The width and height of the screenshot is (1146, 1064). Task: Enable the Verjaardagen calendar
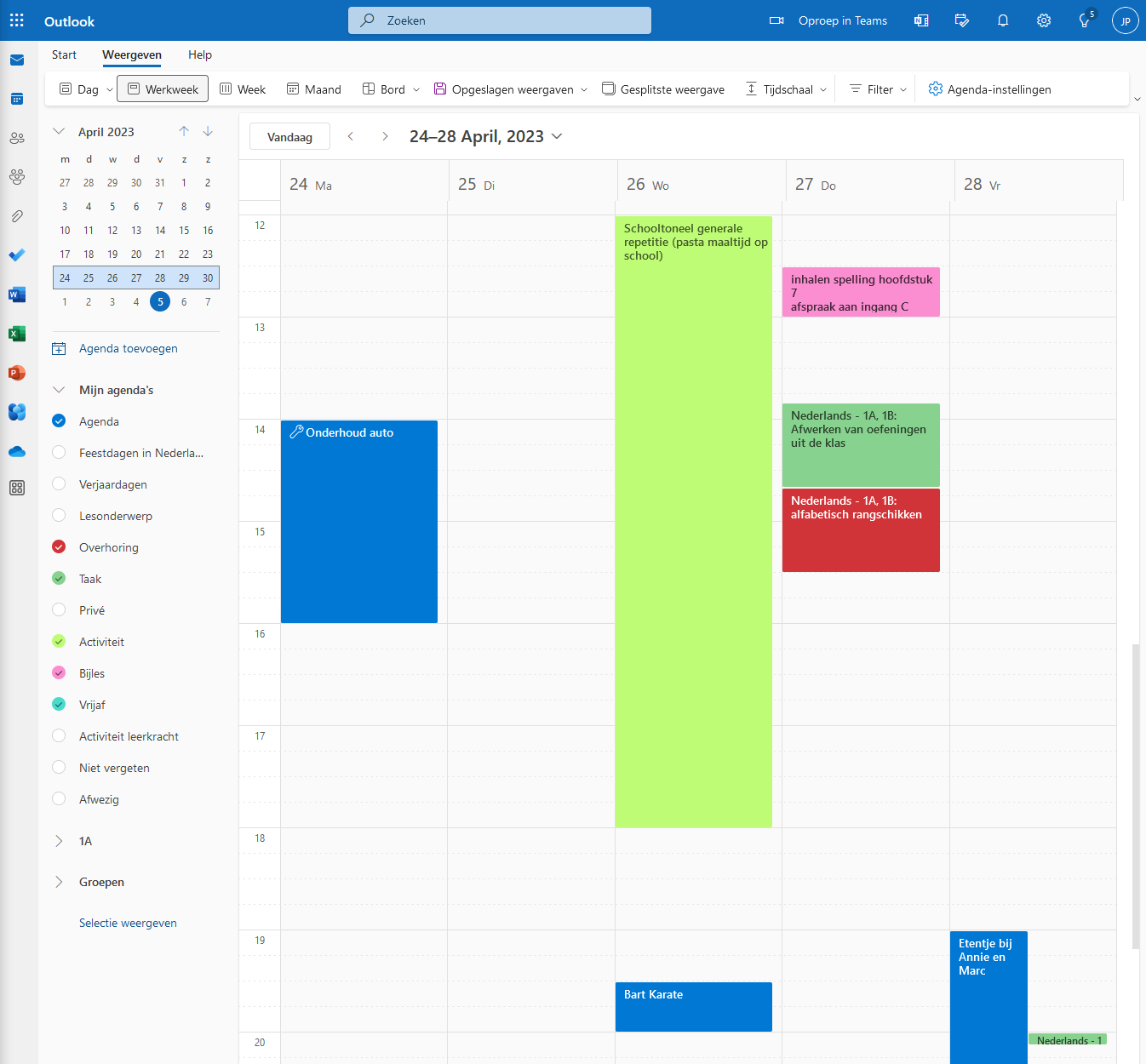coord(59,484)
